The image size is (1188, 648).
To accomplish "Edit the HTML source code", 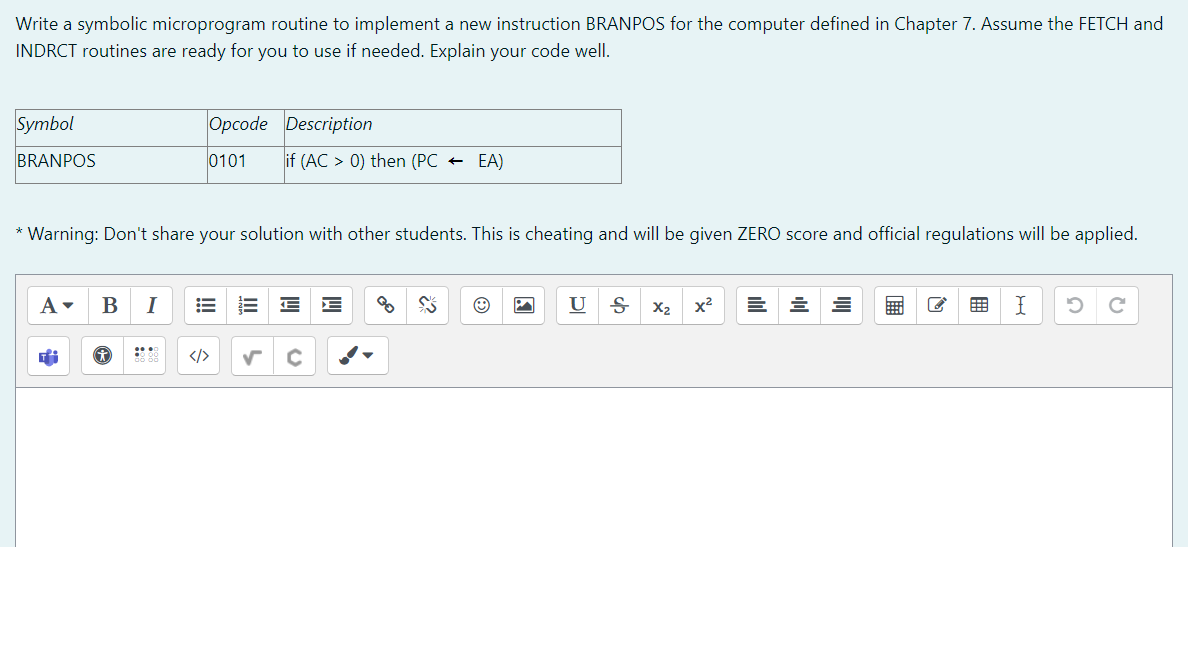I will (x=198, y=355).
